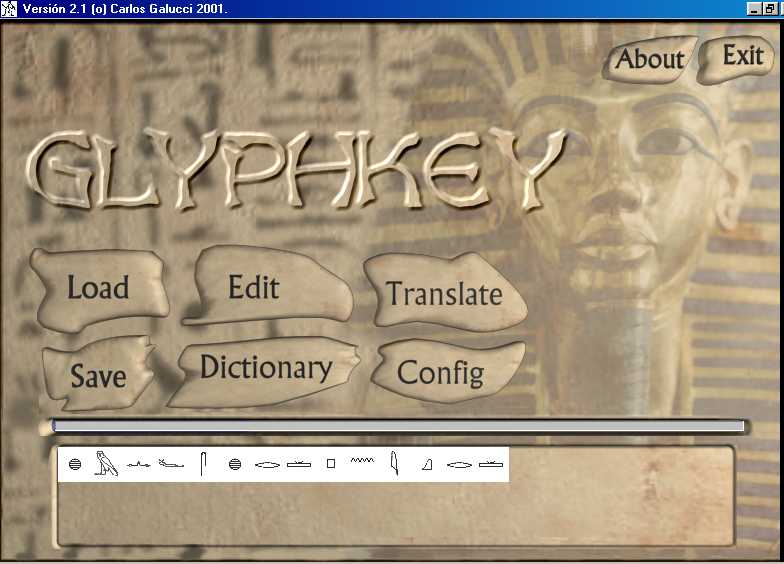
Task: Select the small square stool glyph
Action: click(x=330, y=464)
